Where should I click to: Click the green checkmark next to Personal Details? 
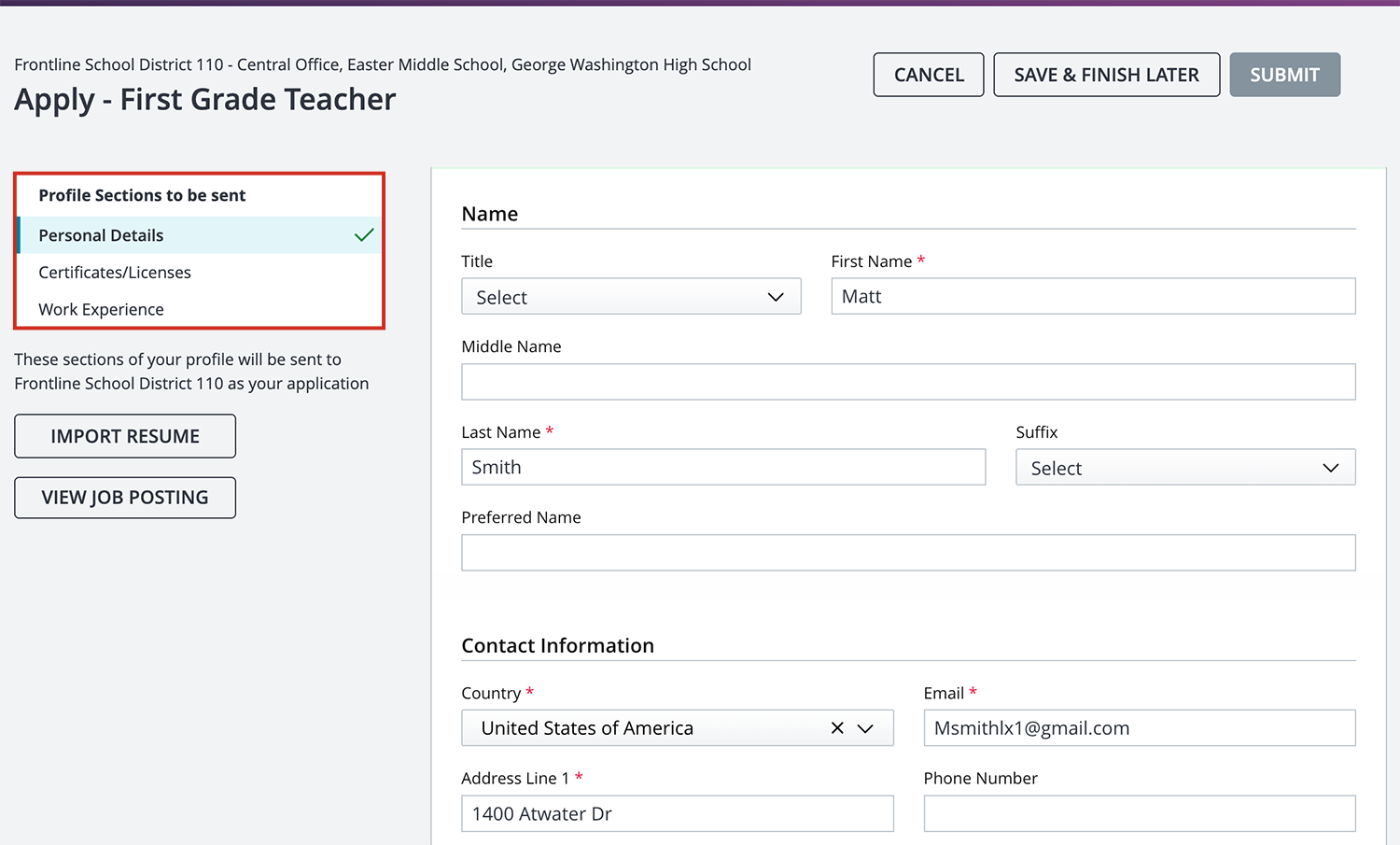(364, 235)
